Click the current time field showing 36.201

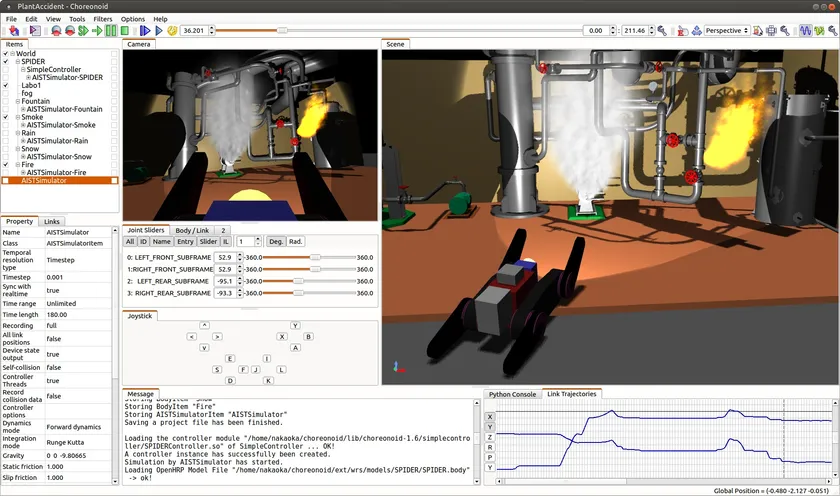[x=195, y=31]
